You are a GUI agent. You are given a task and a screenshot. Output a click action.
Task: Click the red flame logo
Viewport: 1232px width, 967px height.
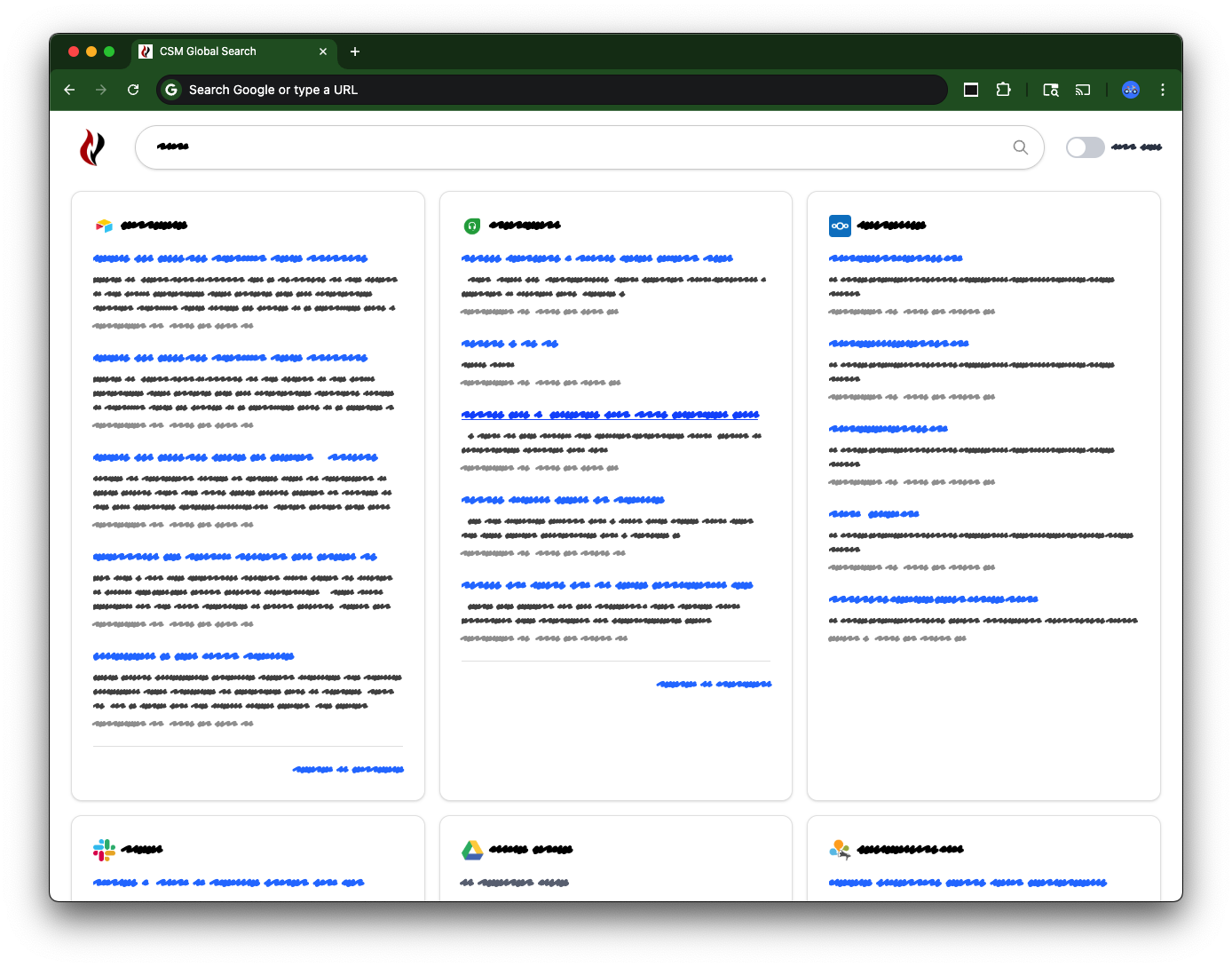coord(92,147)
